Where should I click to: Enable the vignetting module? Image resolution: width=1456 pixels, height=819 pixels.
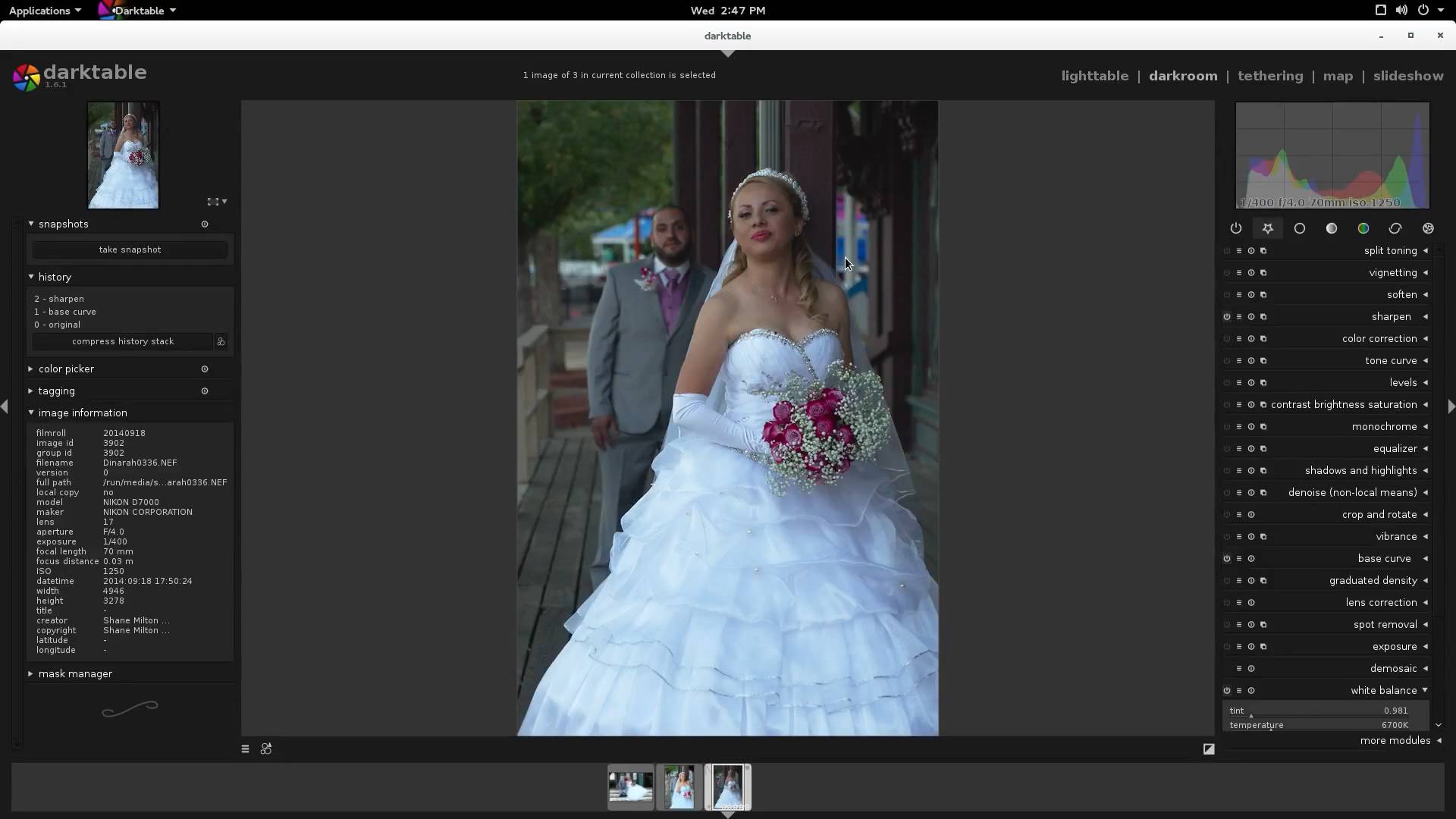[1227, 273]
